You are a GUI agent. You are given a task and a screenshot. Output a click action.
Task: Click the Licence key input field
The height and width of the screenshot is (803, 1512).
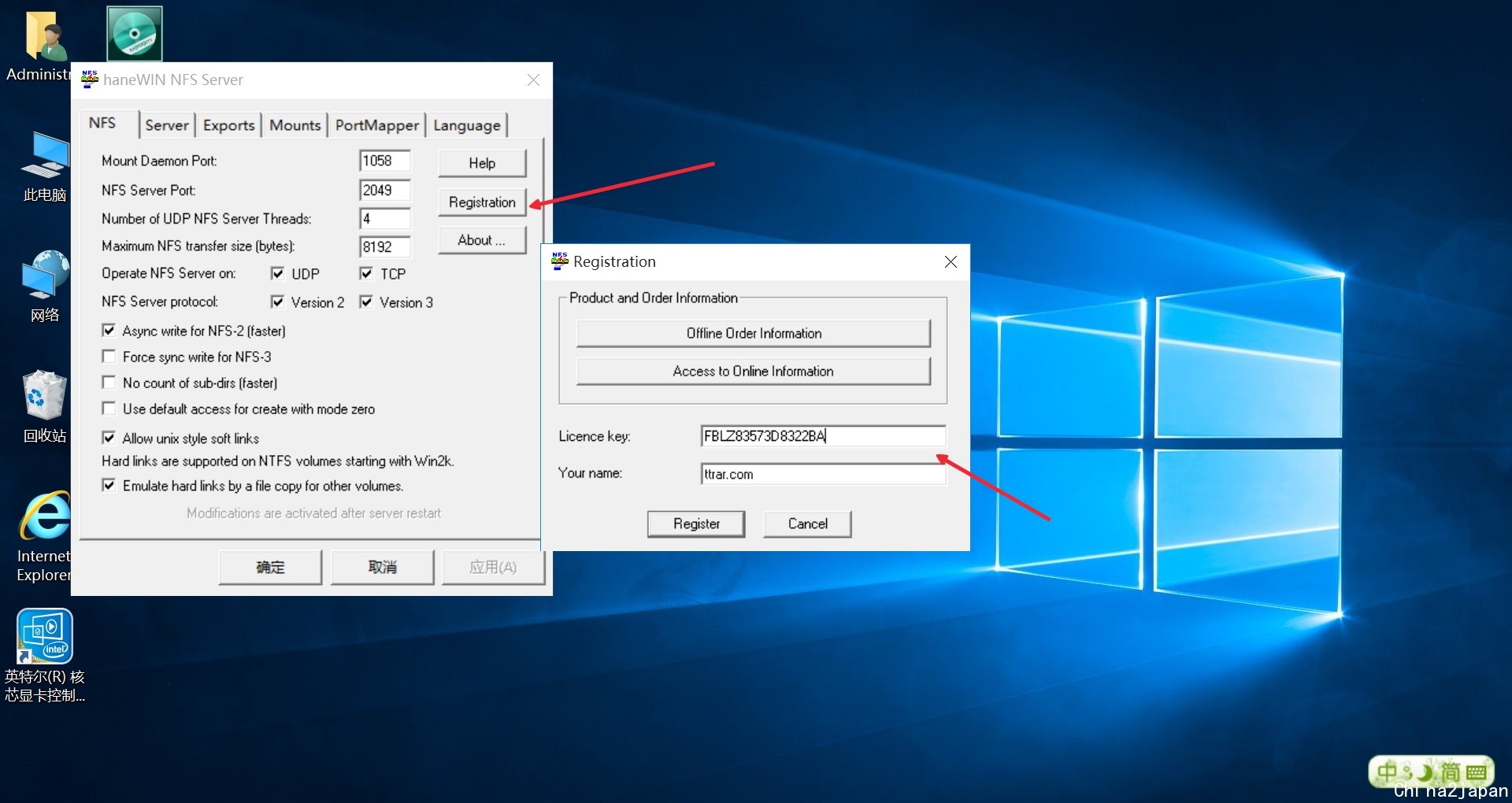point(823,436)
